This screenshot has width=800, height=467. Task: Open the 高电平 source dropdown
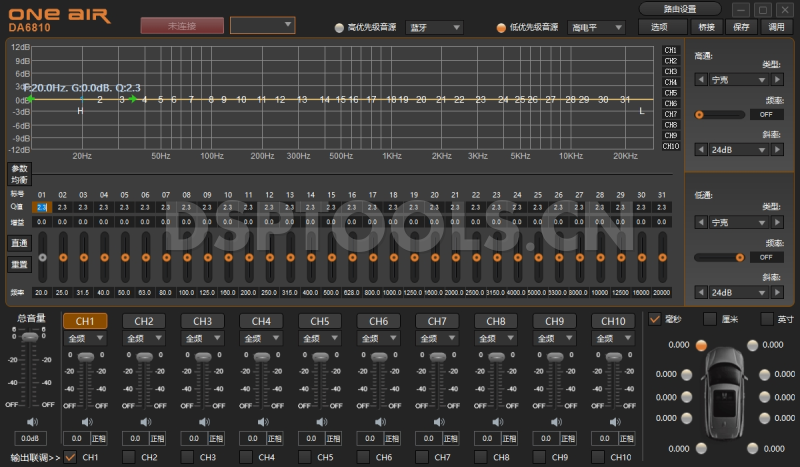(590, 28)
